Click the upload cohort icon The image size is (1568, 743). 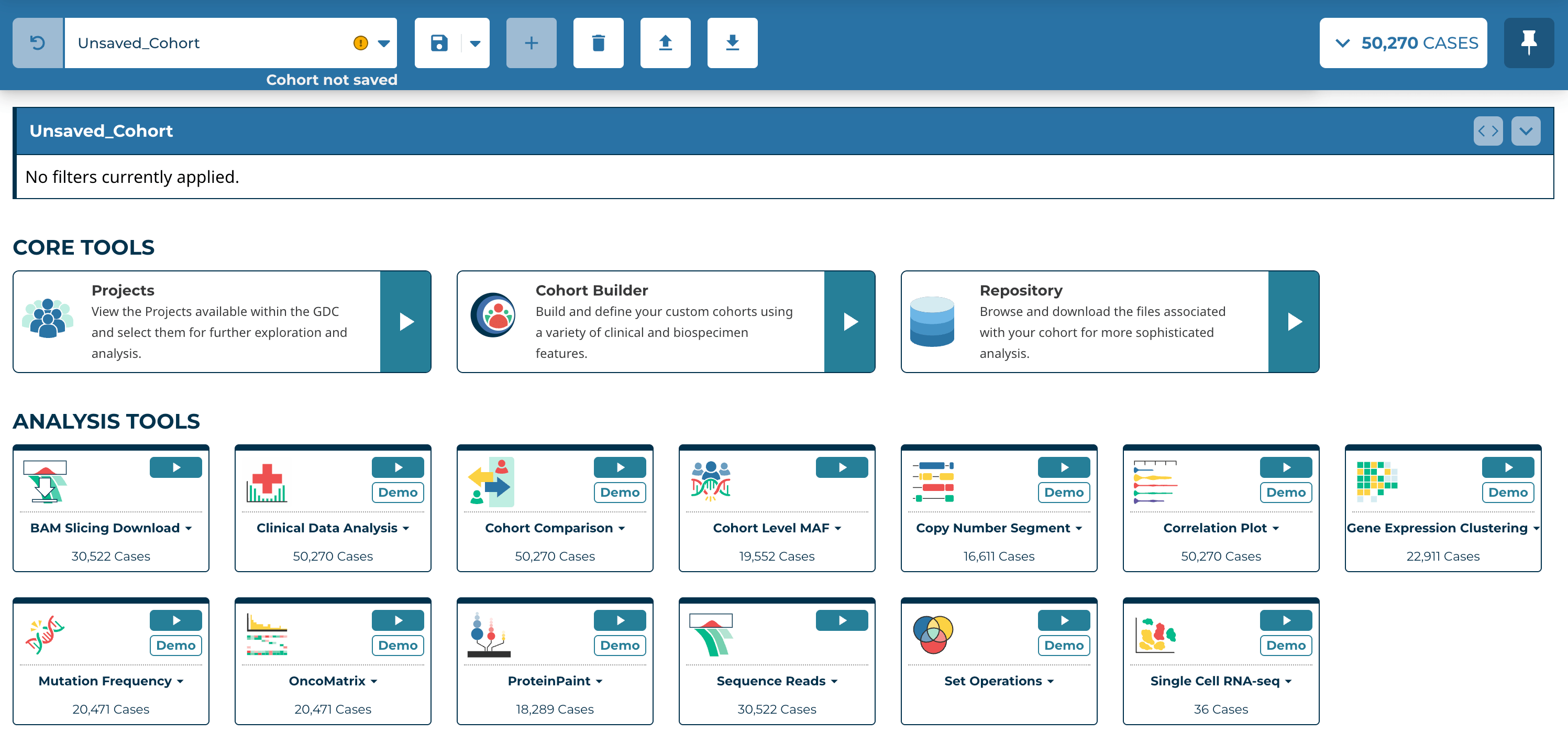(x=665, y=42)
